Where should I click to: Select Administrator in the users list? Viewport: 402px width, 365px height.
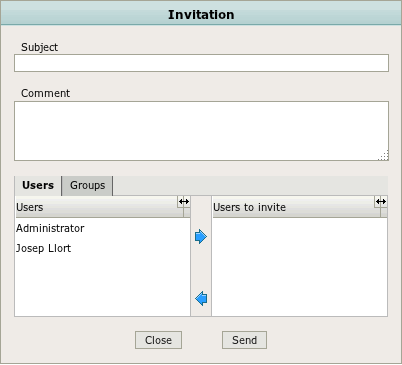[103, 228]
